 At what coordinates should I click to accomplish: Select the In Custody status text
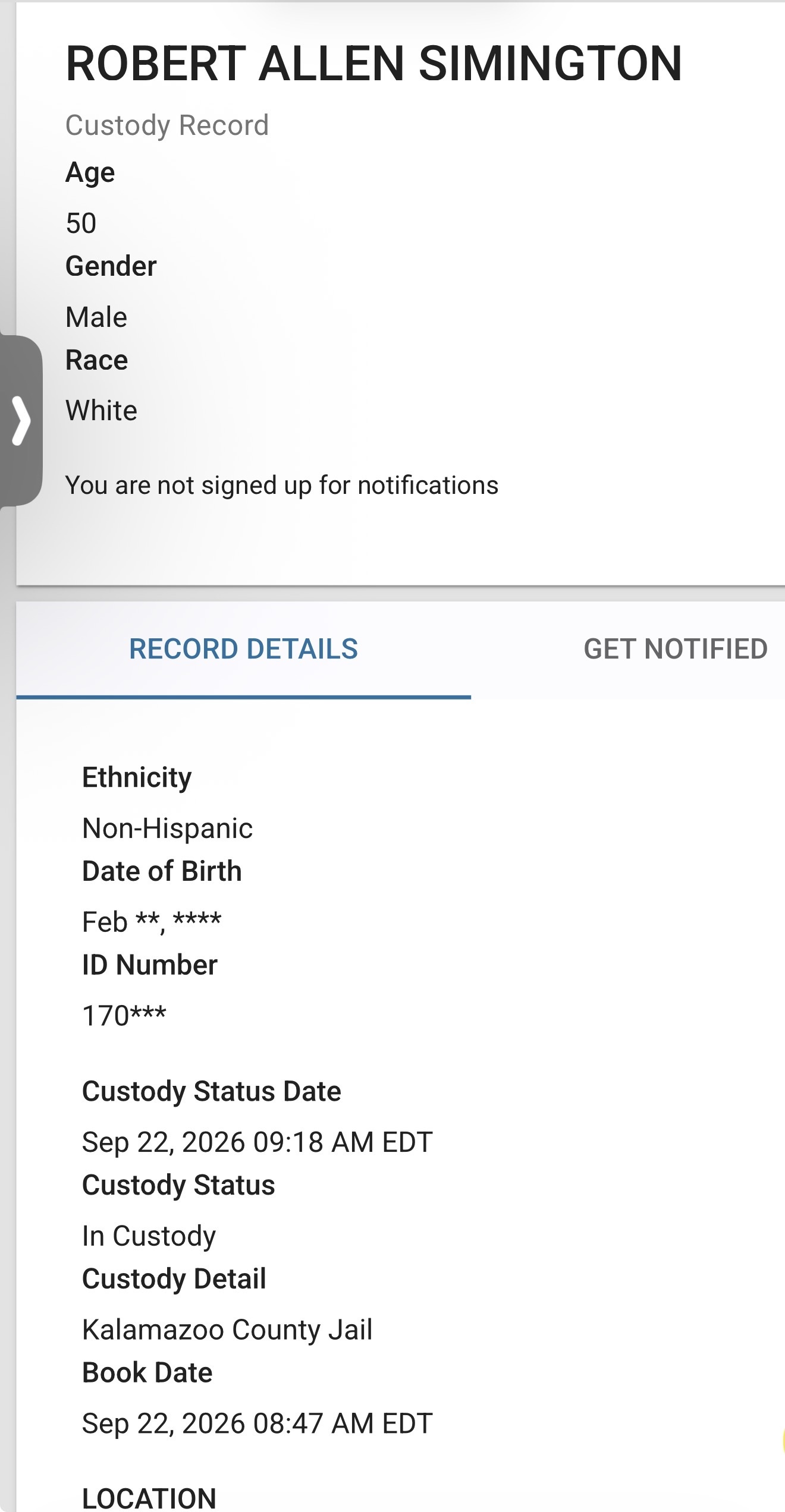(x=149, y=1236)
